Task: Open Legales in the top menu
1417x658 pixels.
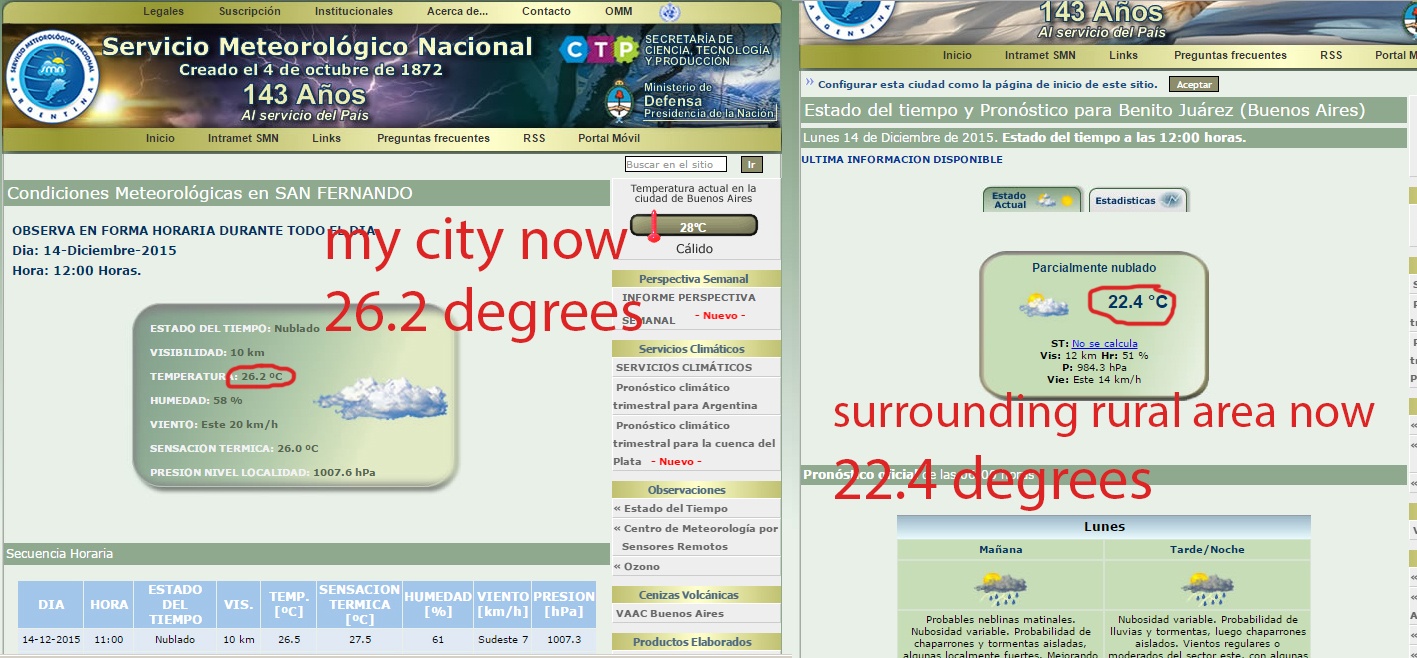Action: pyautogui.click(x=164, y=12)
